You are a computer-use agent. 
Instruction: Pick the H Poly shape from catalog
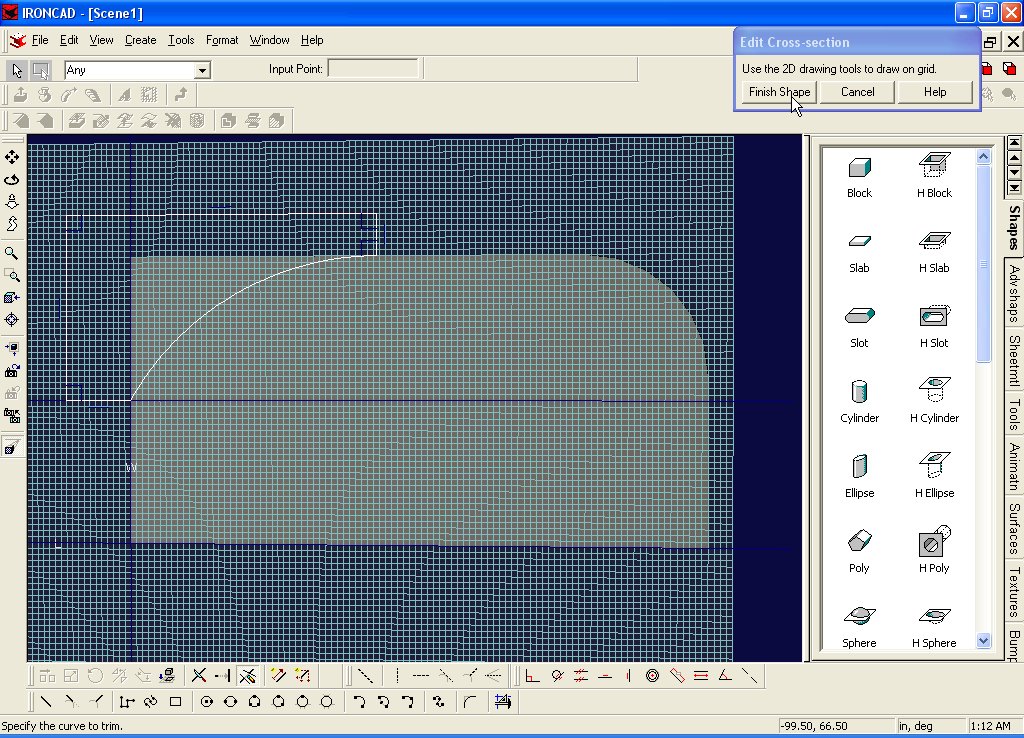click(x=935, y=551)
